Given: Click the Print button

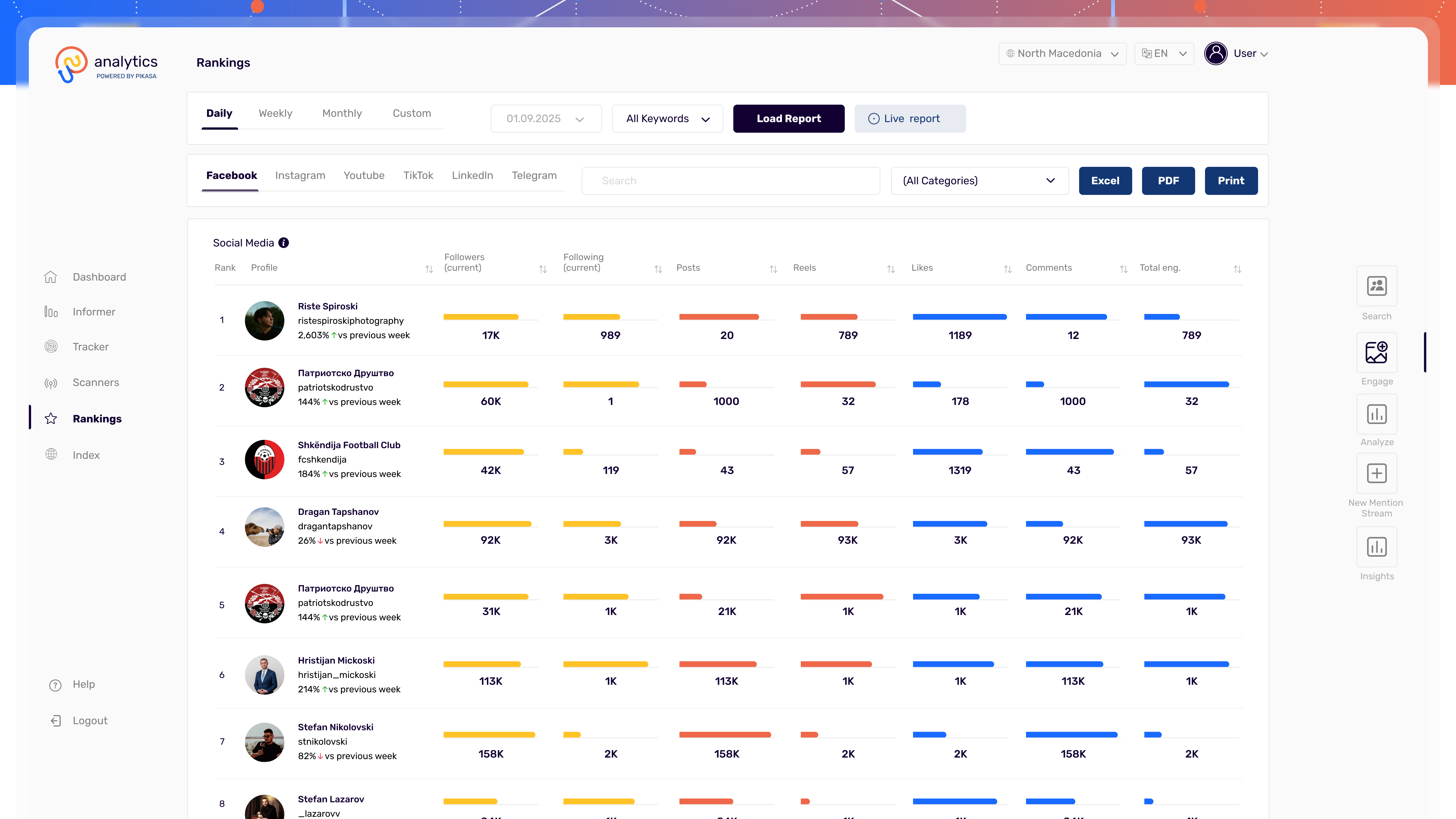Looking at the screenshot, I should click(x=1231, y=181).
